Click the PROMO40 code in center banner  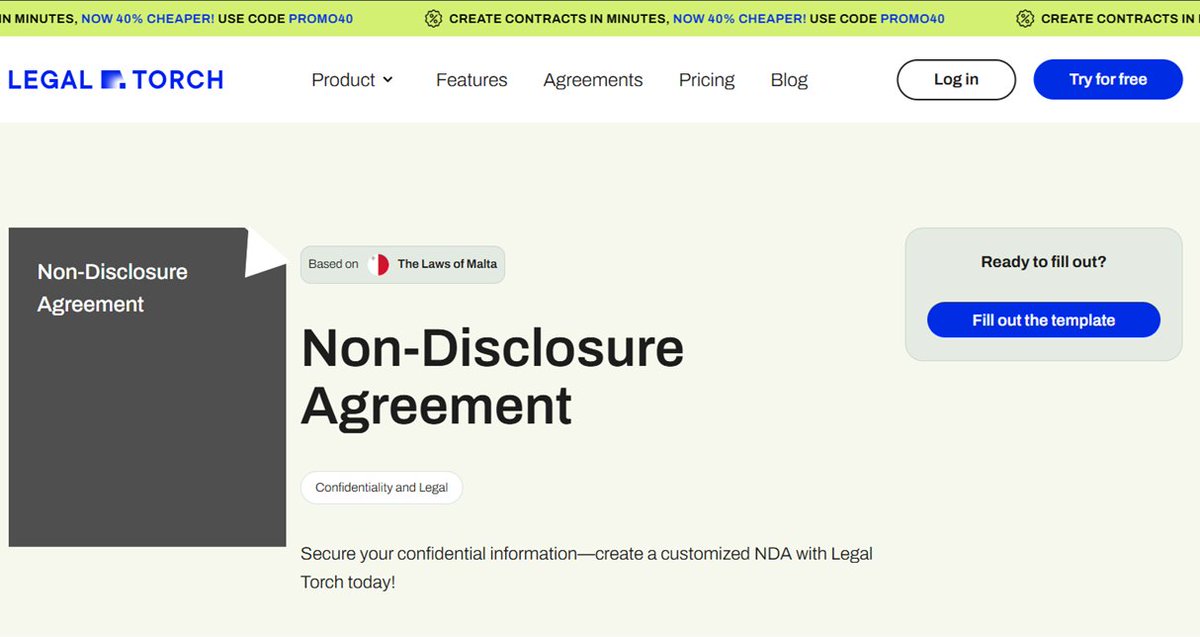coord(912,19)
